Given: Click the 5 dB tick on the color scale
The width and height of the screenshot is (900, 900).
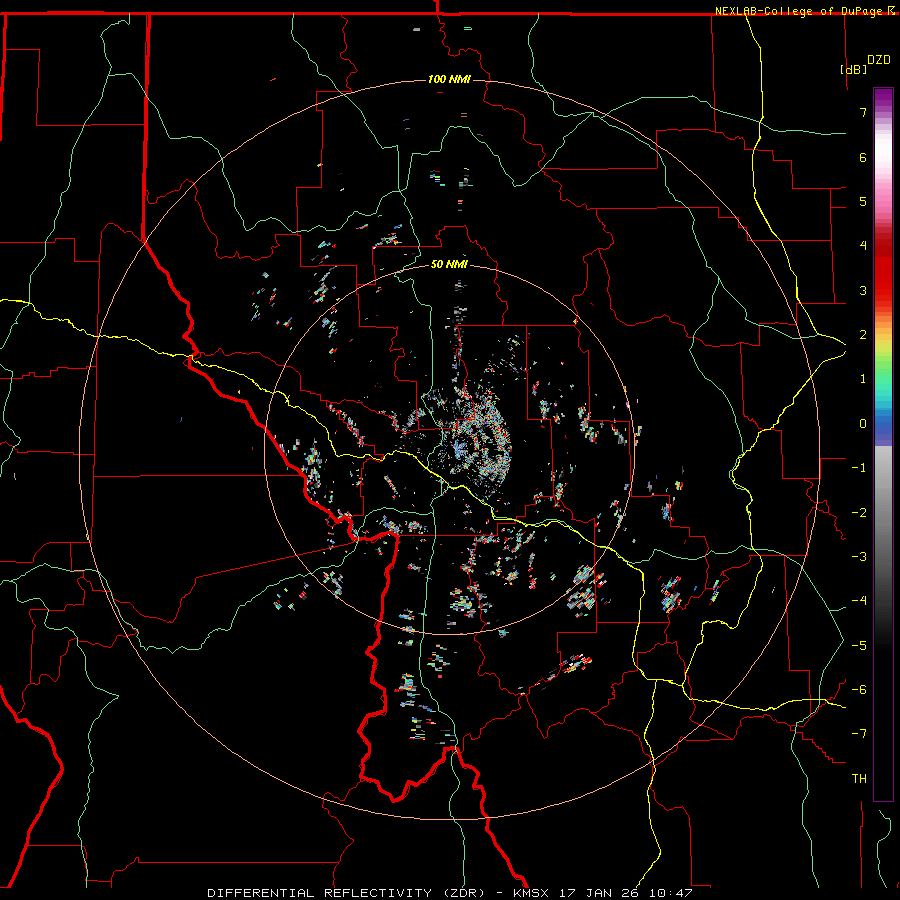Looking at the screenshot, I should [x=863, y=201].
